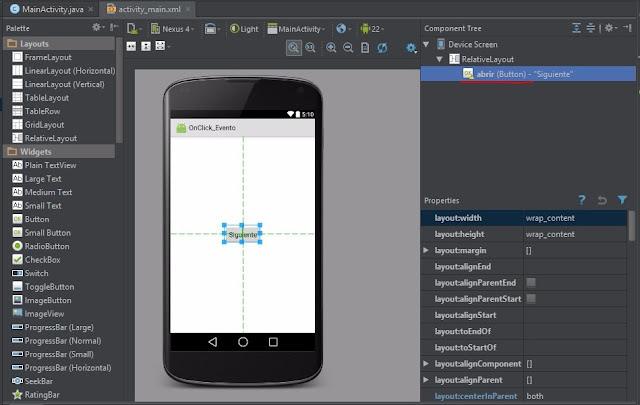Click the refresh preview icon

[x=381, y=47]
